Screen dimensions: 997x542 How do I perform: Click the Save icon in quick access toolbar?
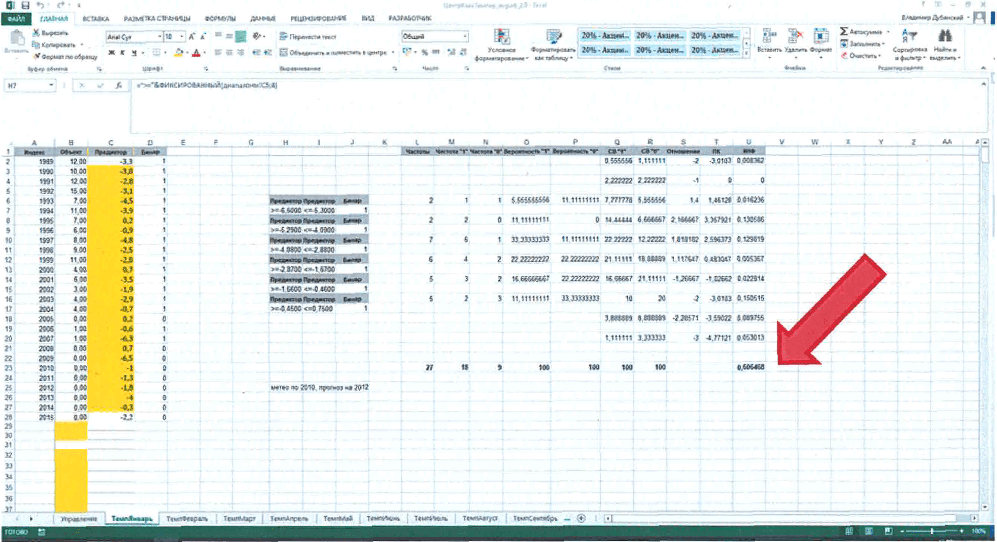[x=25, y=5]
